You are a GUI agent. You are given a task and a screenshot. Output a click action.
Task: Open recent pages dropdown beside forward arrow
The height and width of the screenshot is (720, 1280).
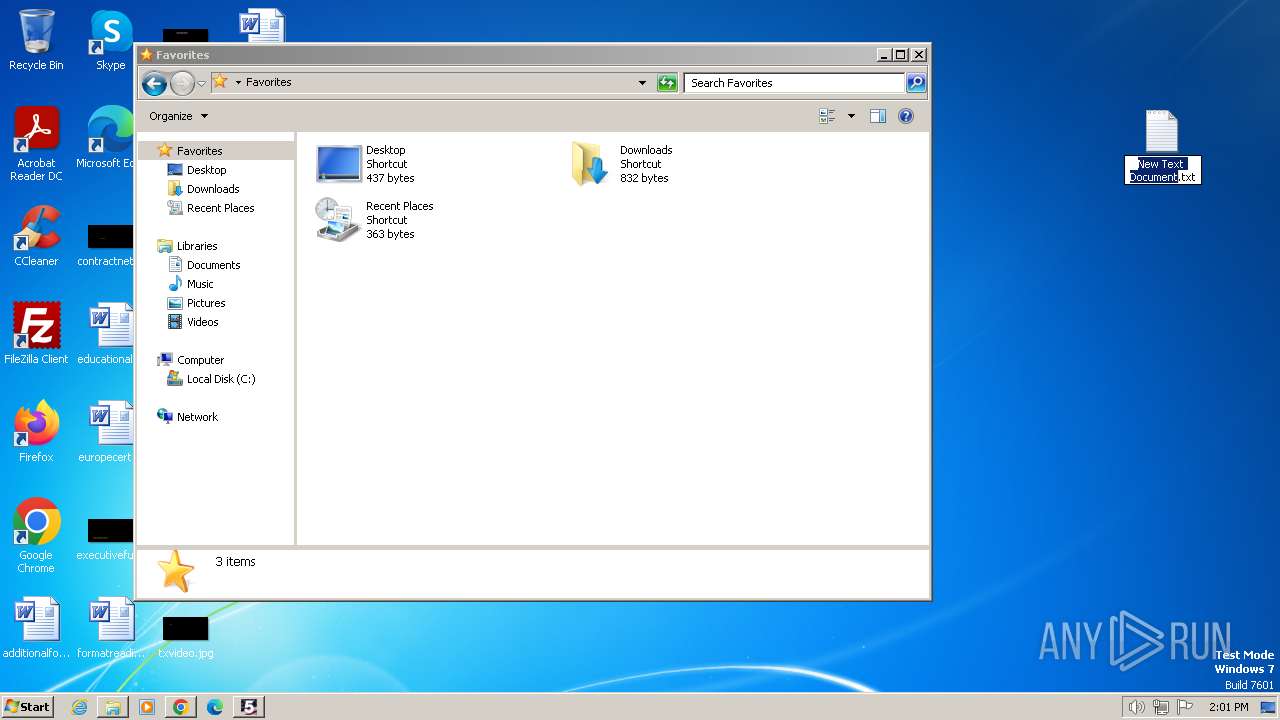click(201, 83)
